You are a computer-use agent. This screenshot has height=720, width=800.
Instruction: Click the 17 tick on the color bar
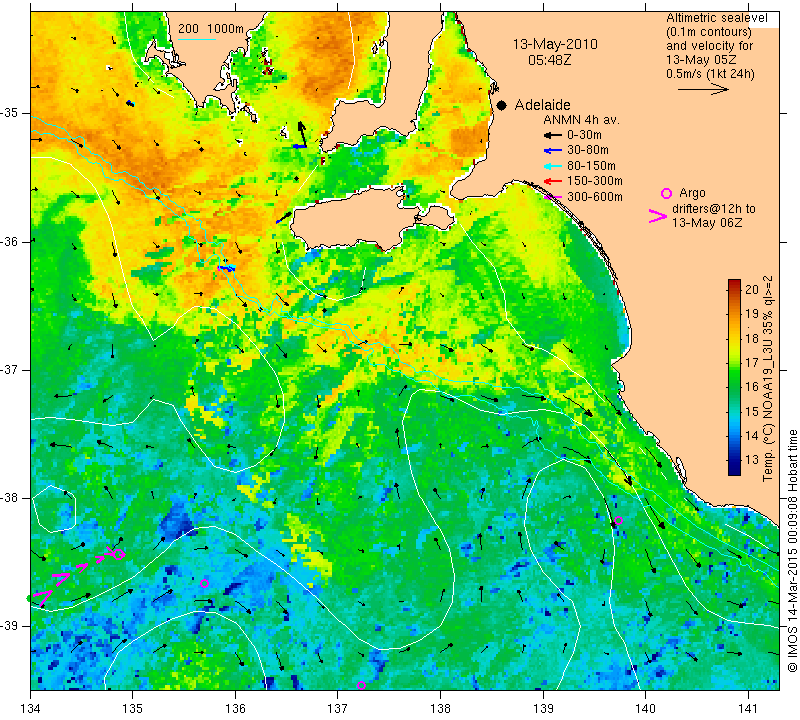(752, 363)
